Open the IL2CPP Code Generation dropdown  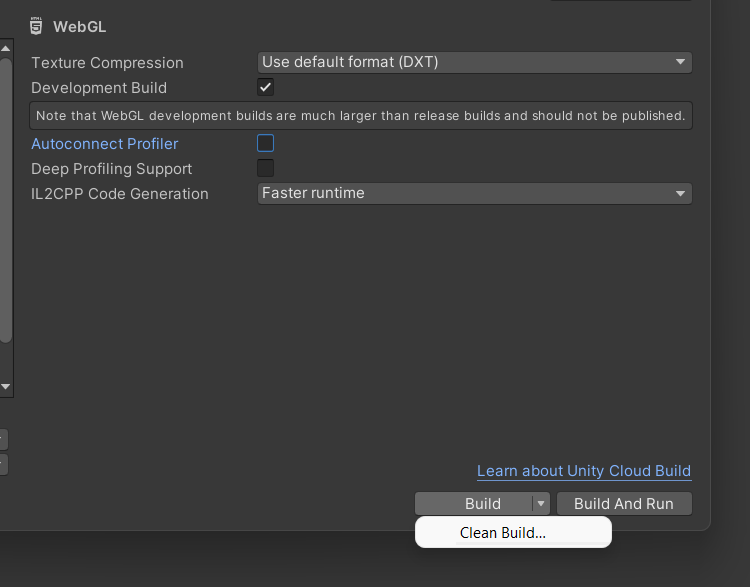point(475,193)
